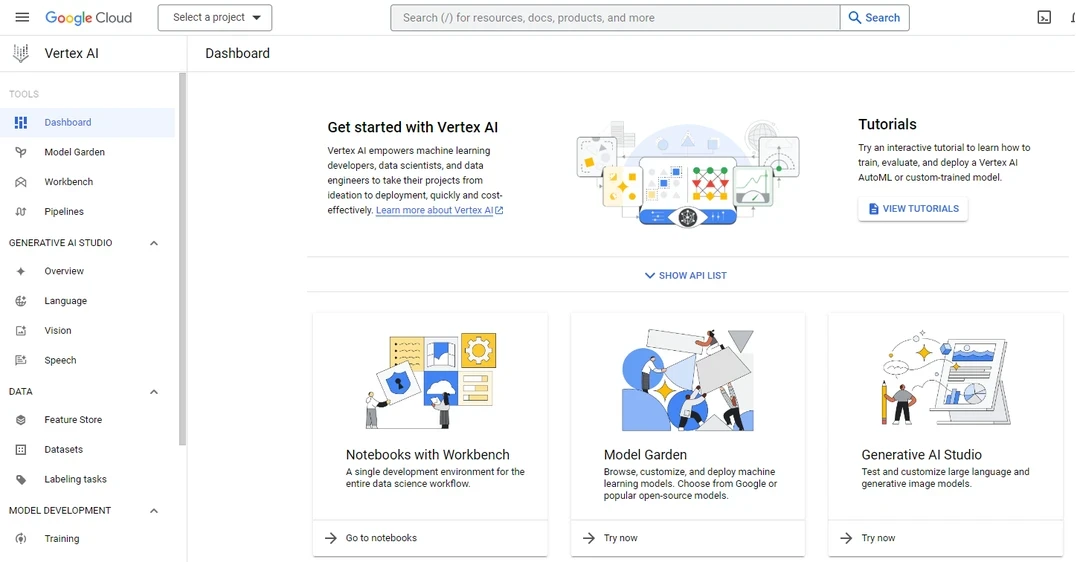Click the View Tutorials button
Viewport: 1080px width, 562px height.
tap(913, 209)
